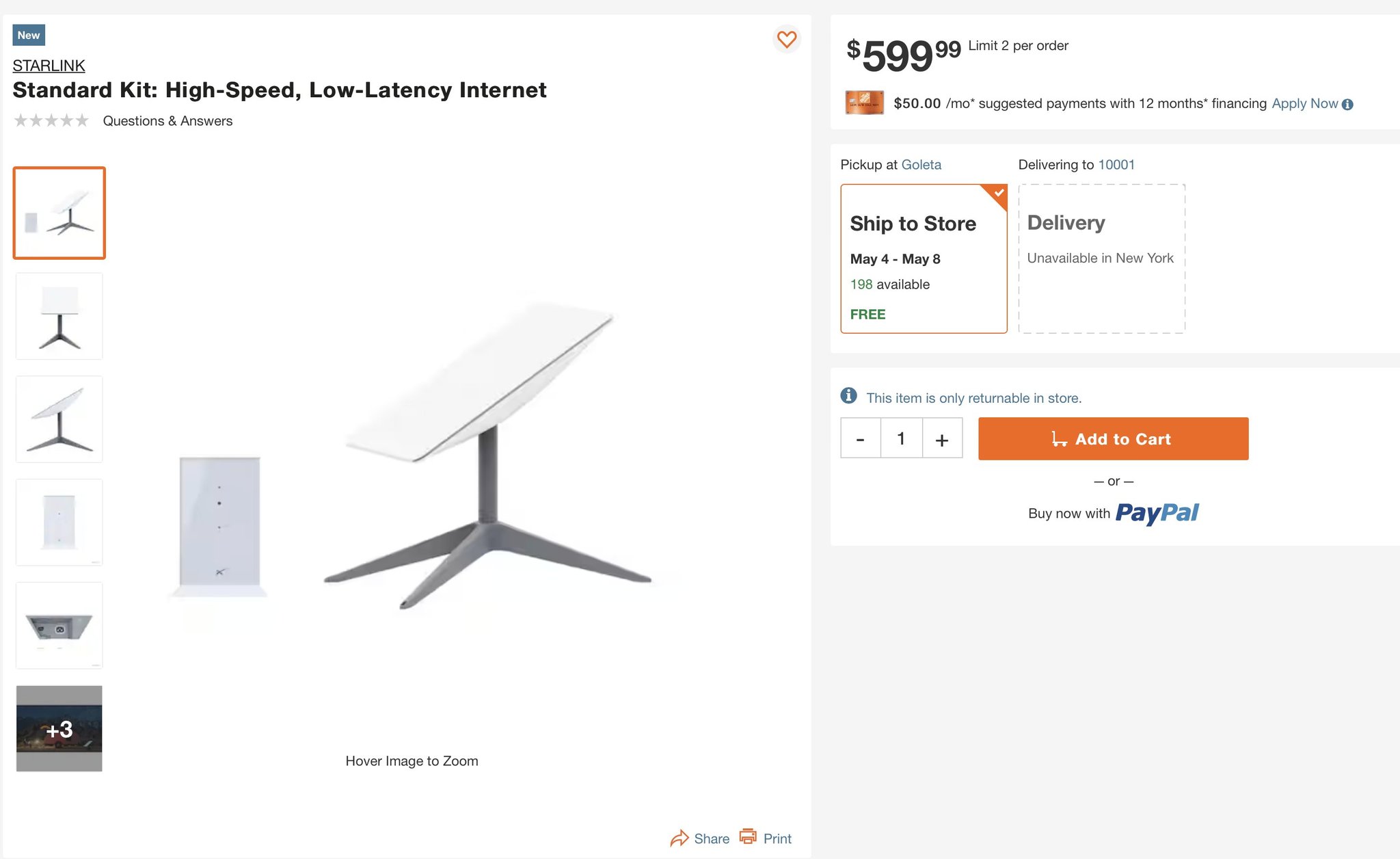Screen dimensions: 1400x859
Task: Open the STARLINK brand link
Action: [x=49, y=66]
